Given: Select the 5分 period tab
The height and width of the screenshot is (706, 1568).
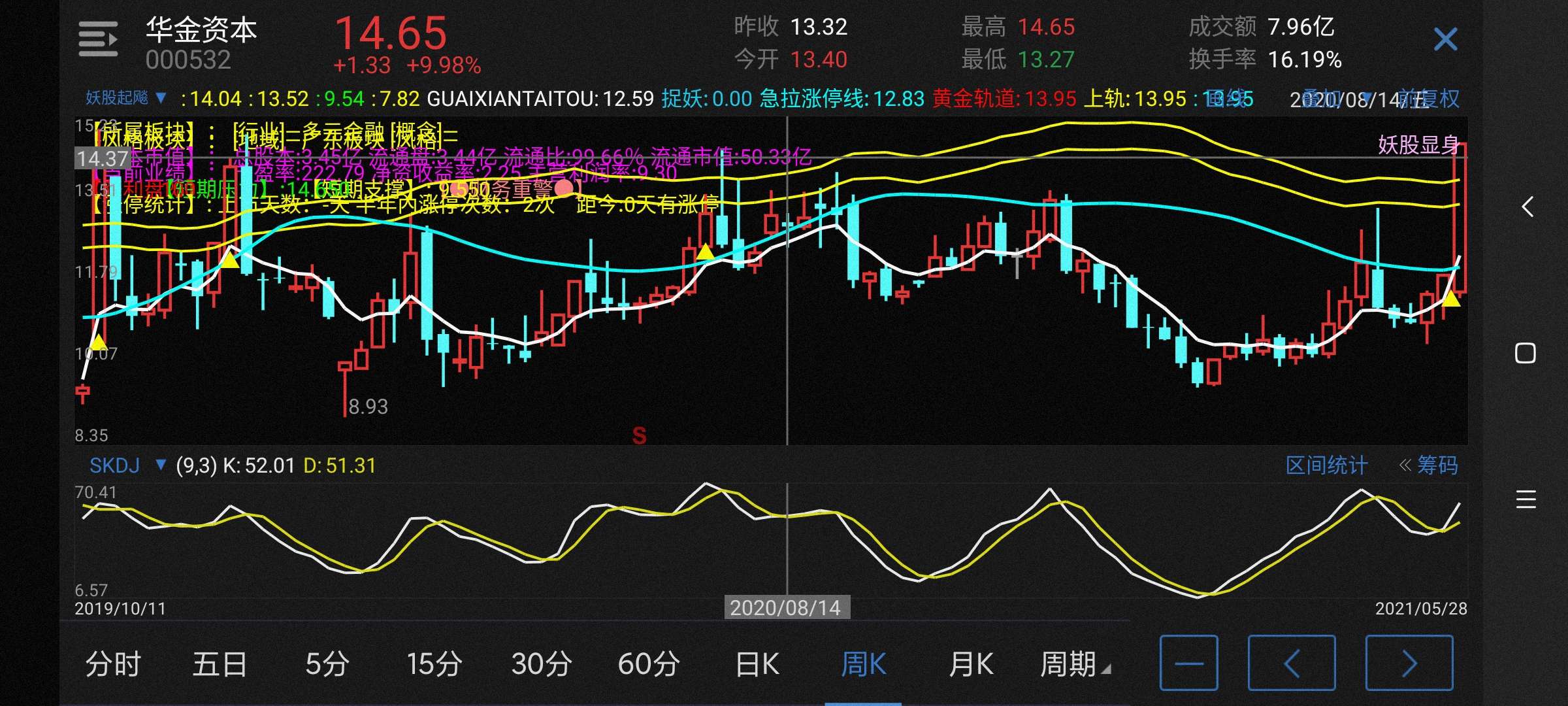Looking at the screenshot, I should pos(327,664).
